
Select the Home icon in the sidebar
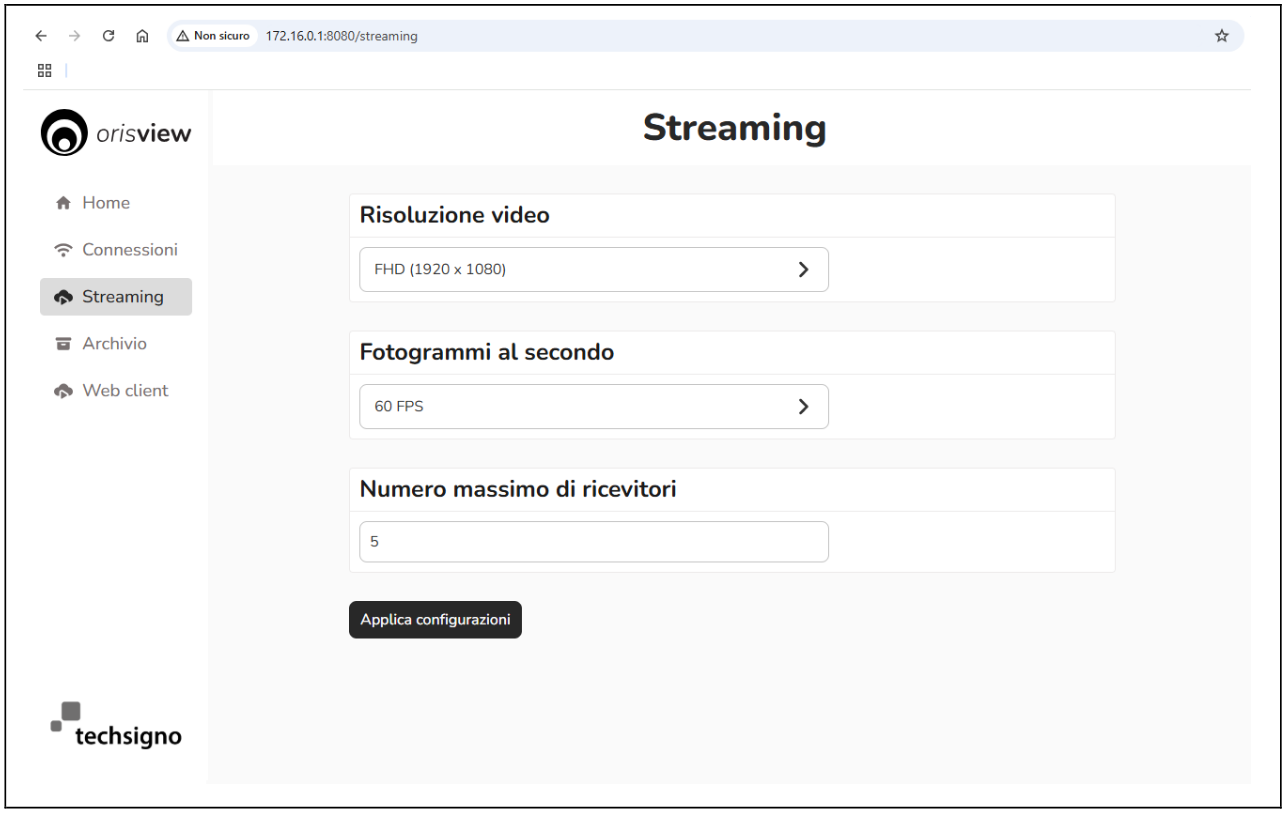[62, 202]
